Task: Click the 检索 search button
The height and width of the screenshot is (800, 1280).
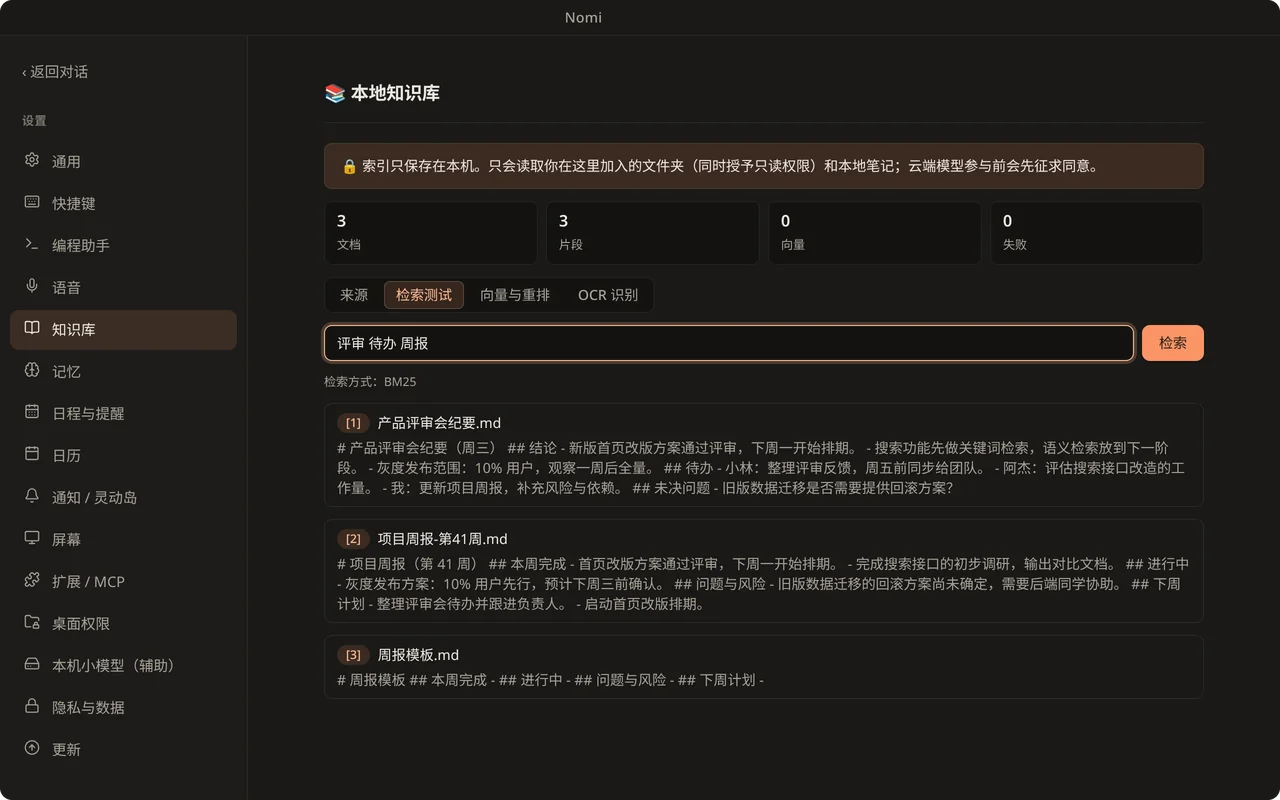Action: click(1173, 343)
